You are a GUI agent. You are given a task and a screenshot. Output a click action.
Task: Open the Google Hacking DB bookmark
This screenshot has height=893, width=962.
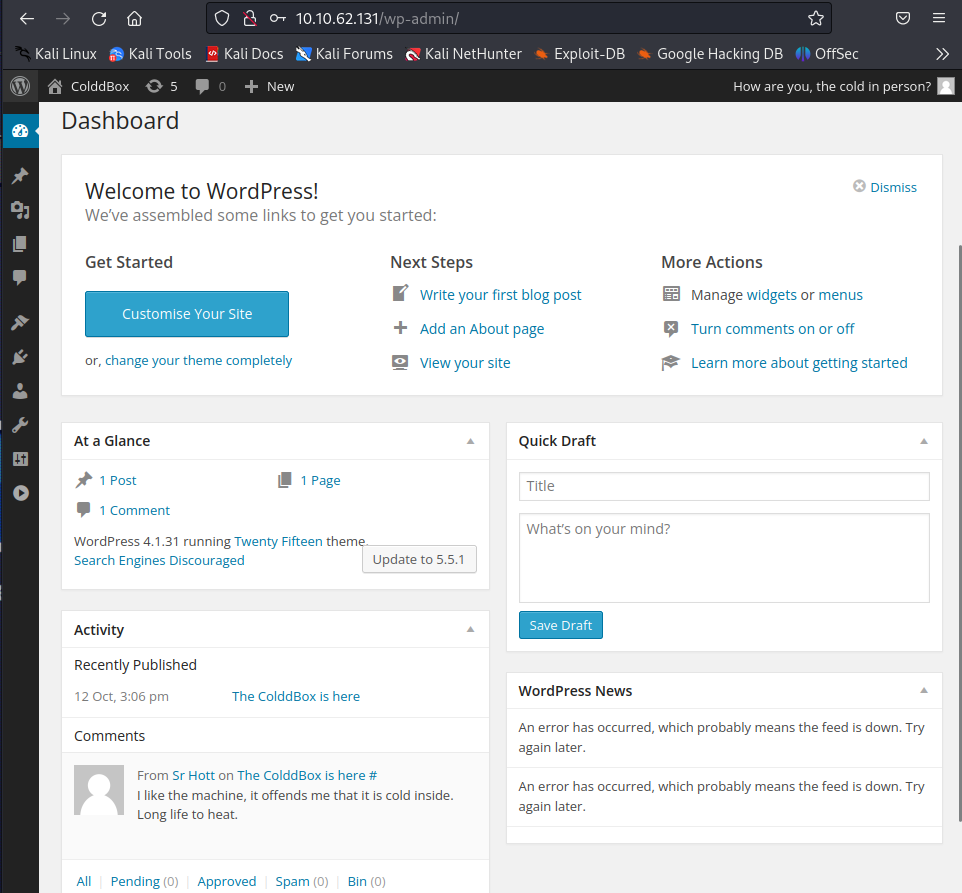pos(710,54)
